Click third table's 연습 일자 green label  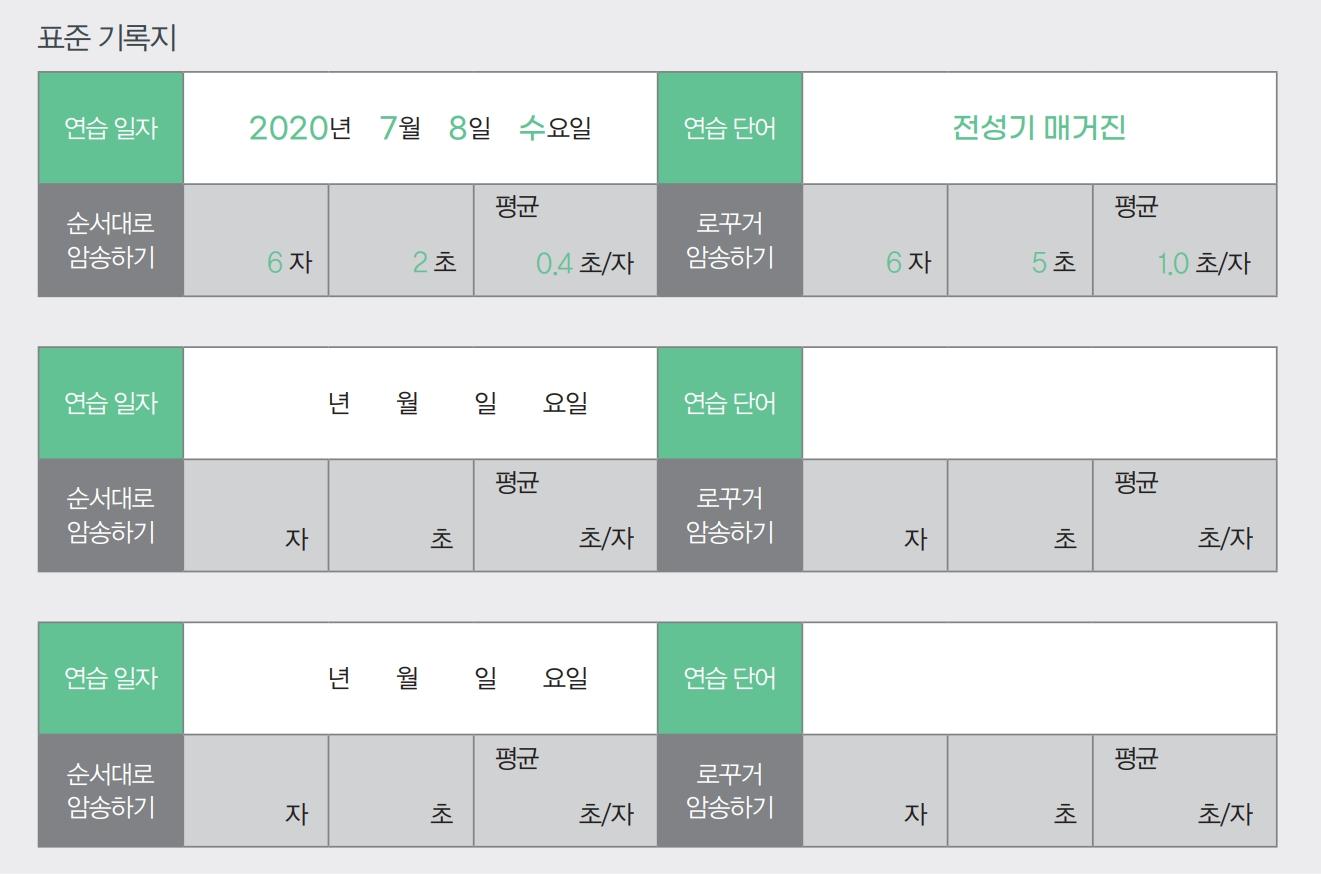click(111, 678)
